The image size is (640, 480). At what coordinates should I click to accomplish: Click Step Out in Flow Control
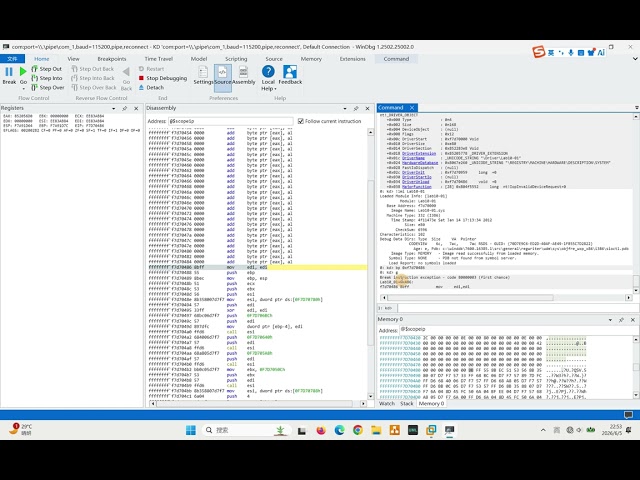pos(47,69)
